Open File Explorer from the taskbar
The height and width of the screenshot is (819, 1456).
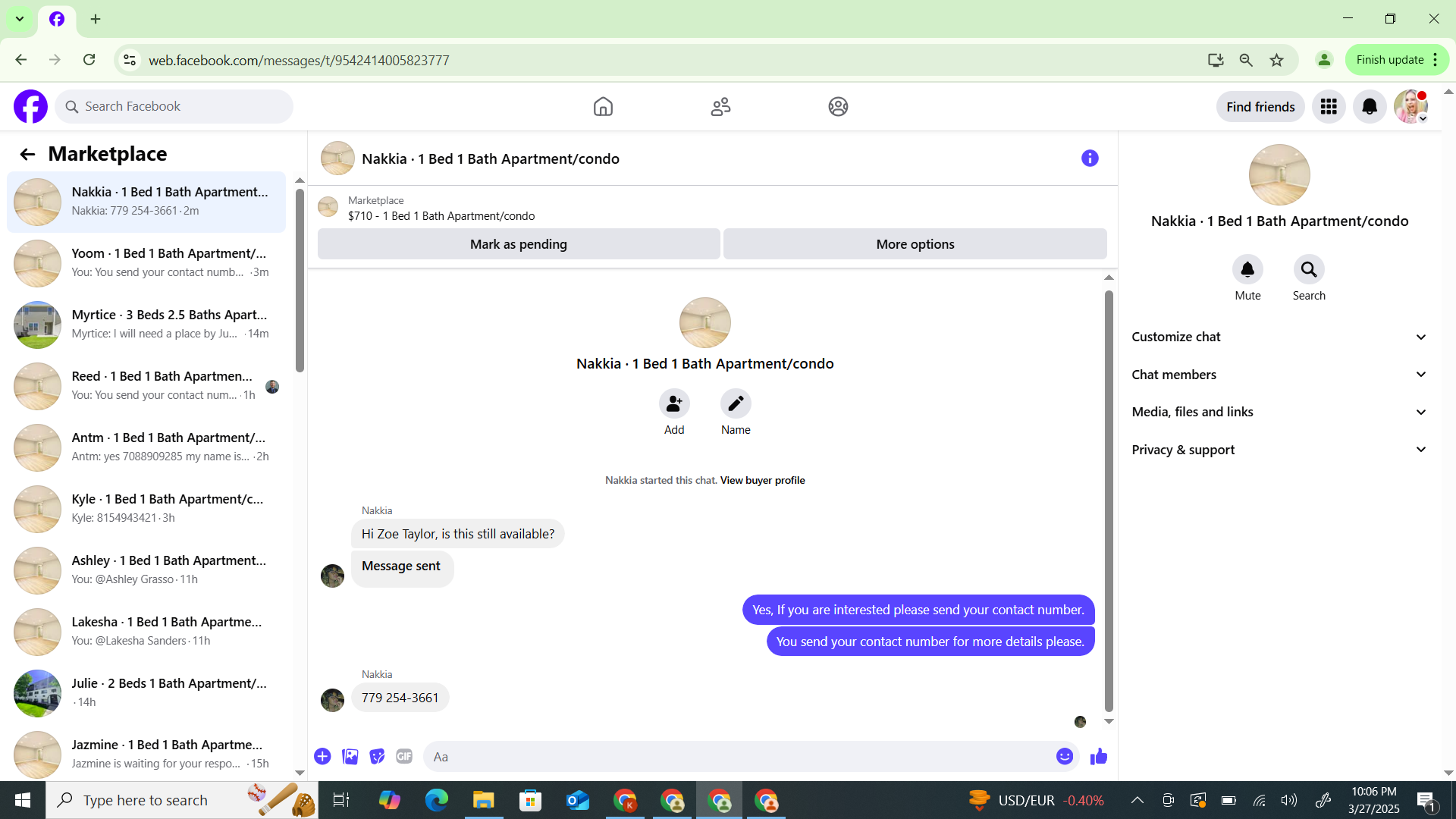tap(484, 801)
